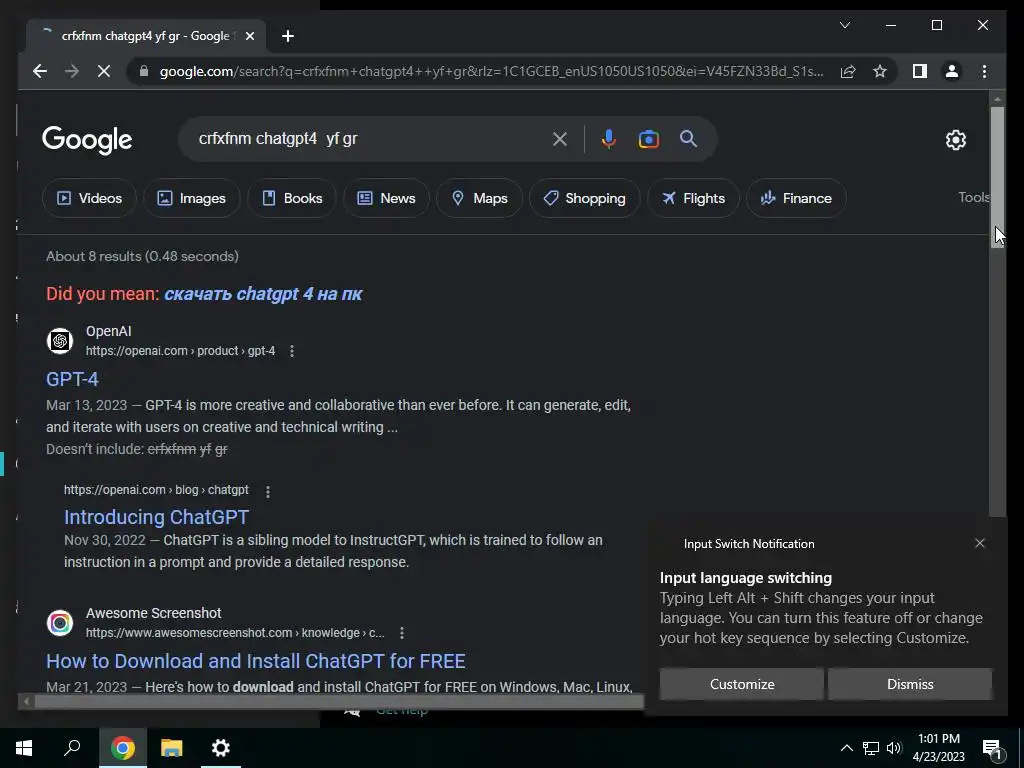This screenshot has width=1024, height=768.
Task: Click the Google search magnifier button
Action: point(688,138)
